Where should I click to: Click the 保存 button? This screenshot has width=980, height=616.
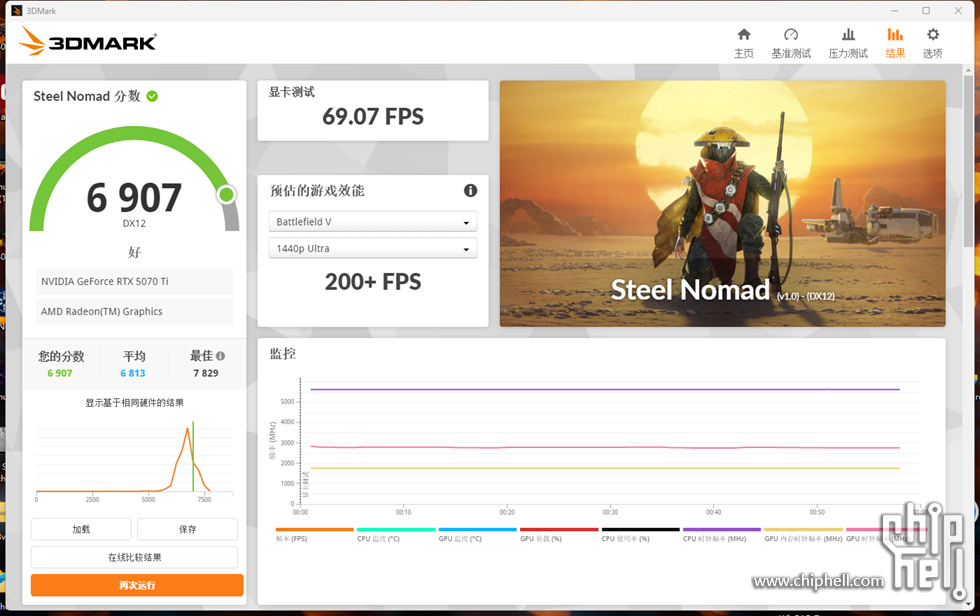point(188,529)
